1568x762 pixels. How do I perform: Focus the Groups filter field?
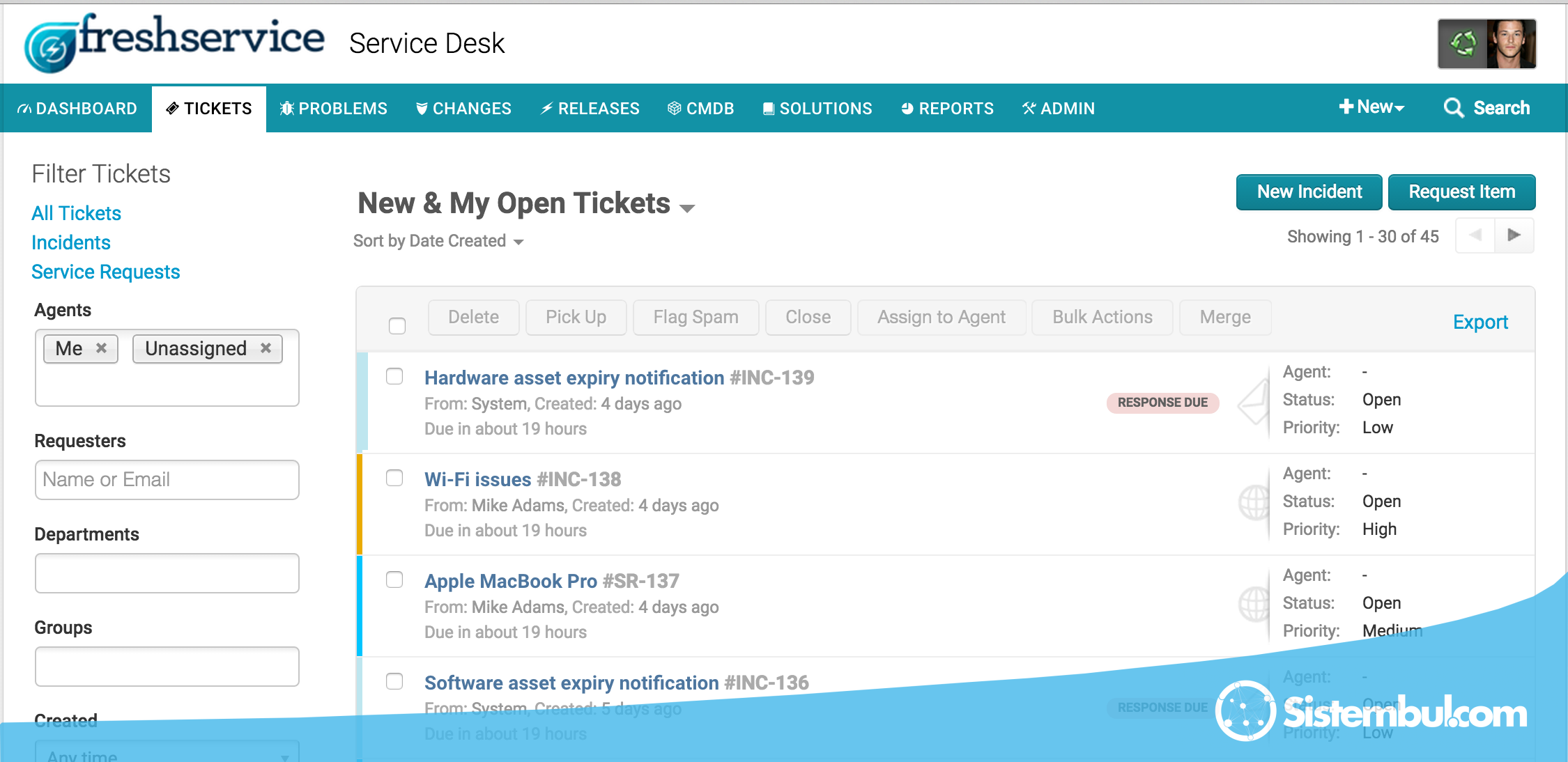pyautogui.click(x=167, y=667)
